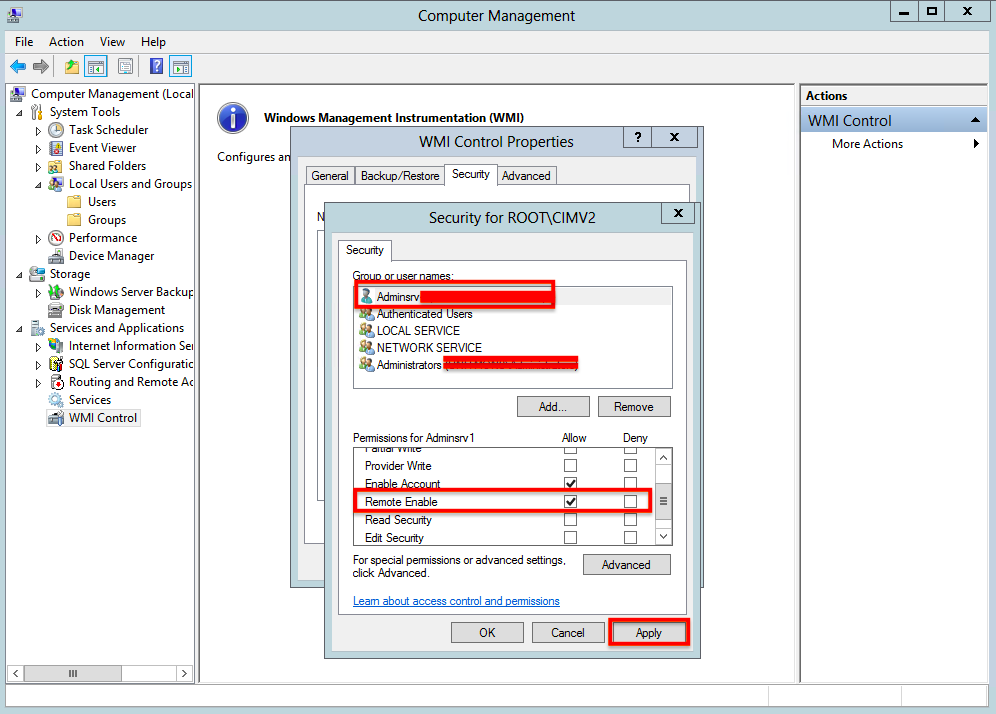
Task: Select NETWORK SERVICE in the user list
Action: (x=429, y=347)
